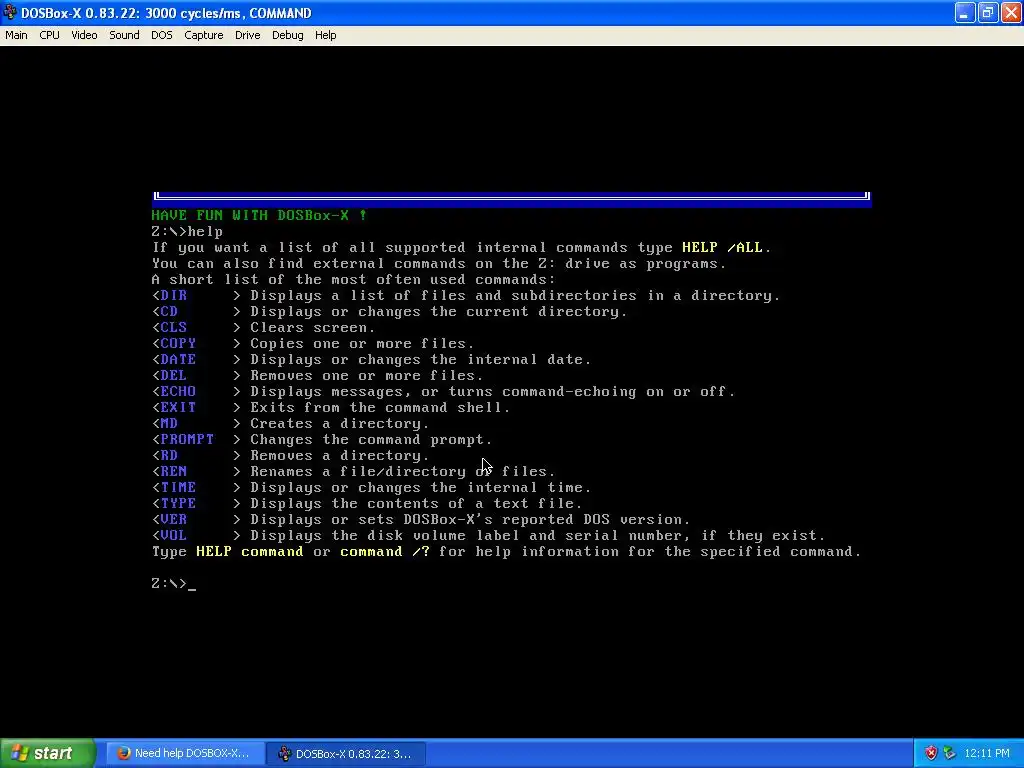Viewport: 1024px width, 768px height.
Task: Open the Main menu
Action: click(16, 35)
